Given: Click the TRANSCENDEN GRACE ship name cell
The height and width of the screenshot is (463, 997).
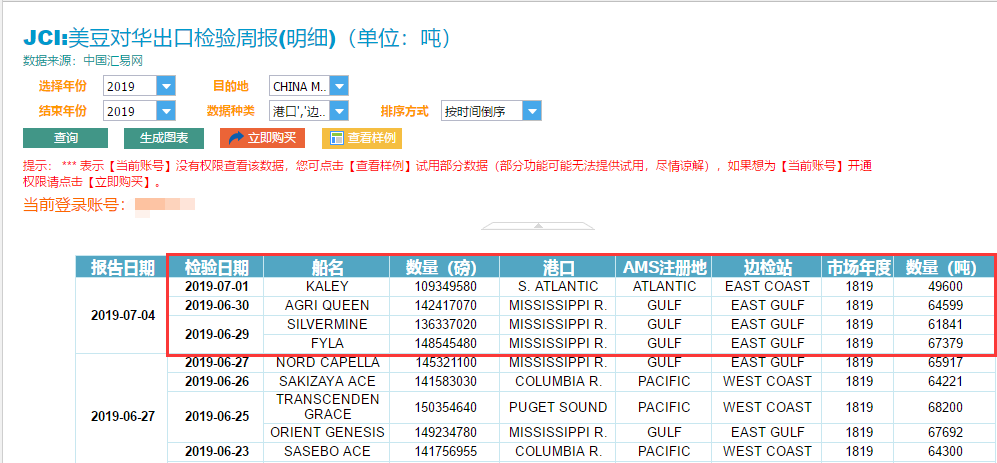Looking at the screenshot, I should click(x=327, y=406).
